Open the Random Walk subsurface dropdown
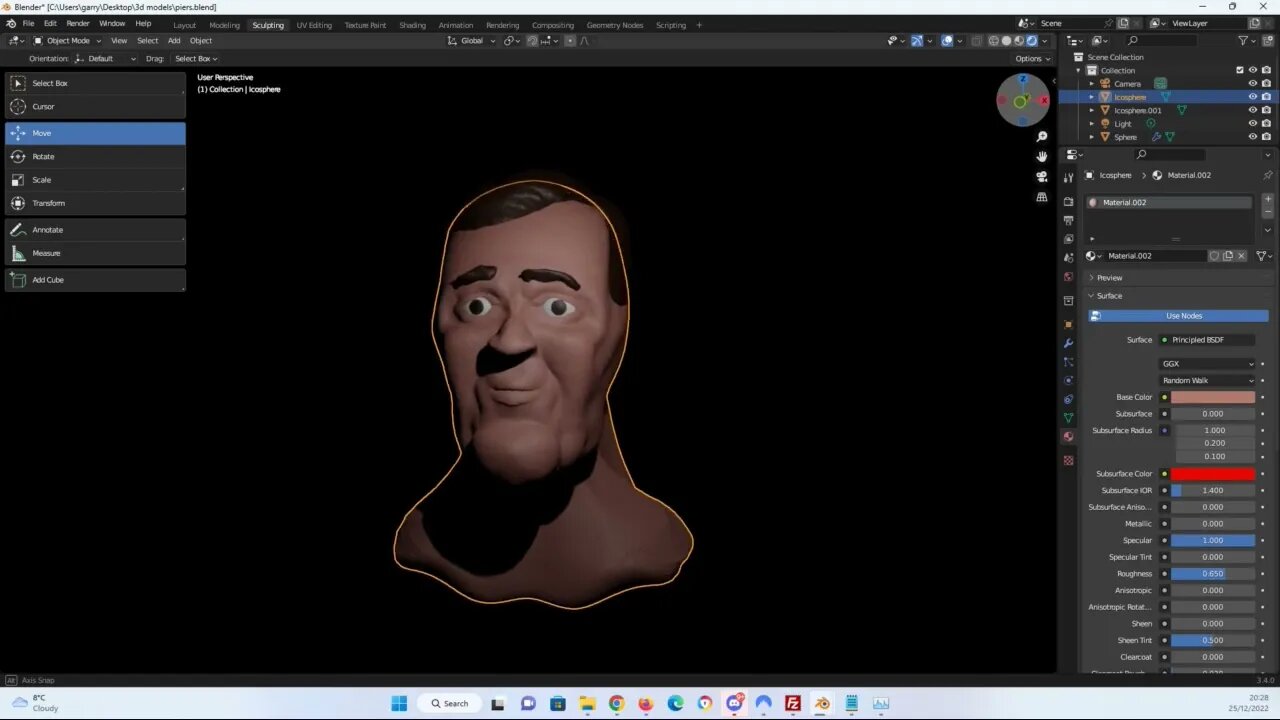 click(x=1207, y=380)
